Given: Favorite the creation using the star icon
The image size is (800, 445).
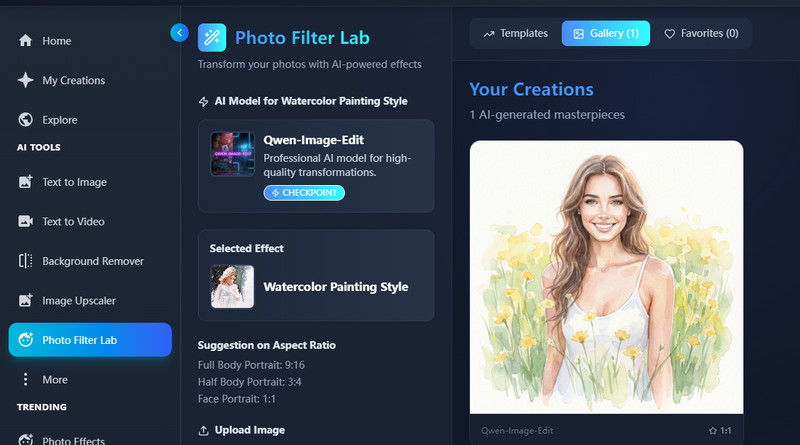Looking at the screenshot, I should click(711, 430).
